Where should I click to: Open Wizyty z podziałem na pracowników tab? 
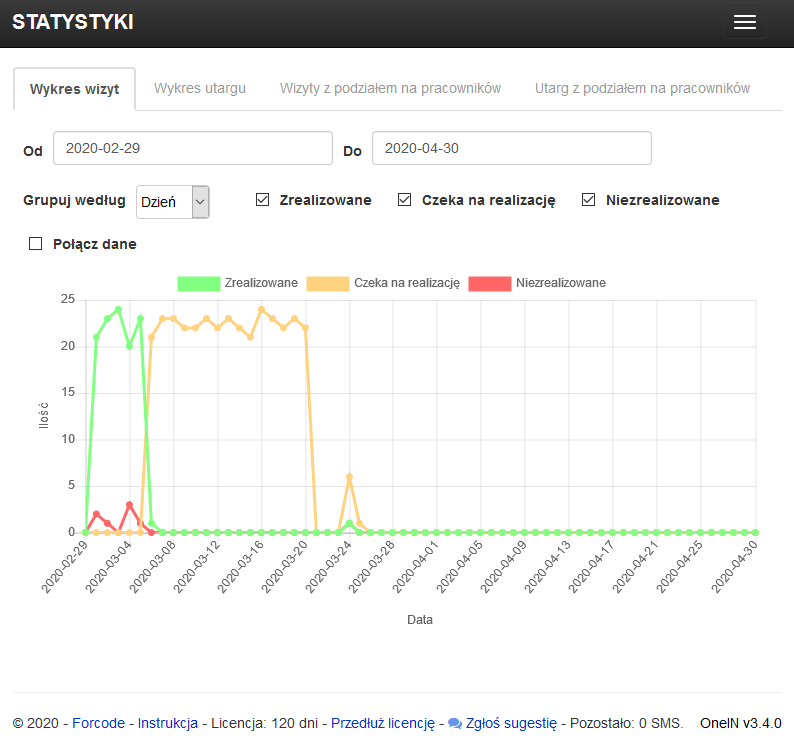pyautogui.click(x=390, y=88)
